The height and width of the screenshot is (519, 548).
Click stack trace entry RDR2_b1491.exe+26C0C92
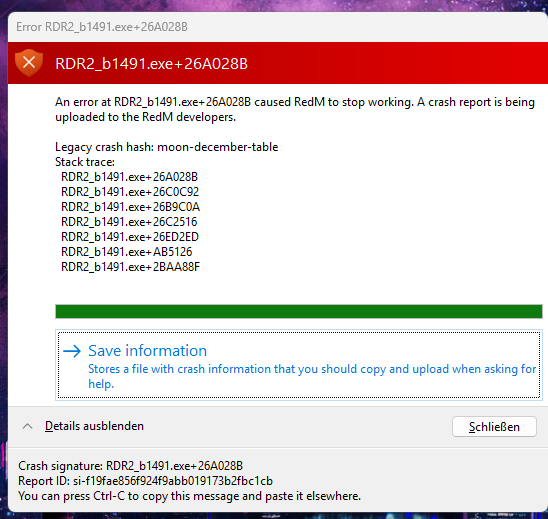130,192
